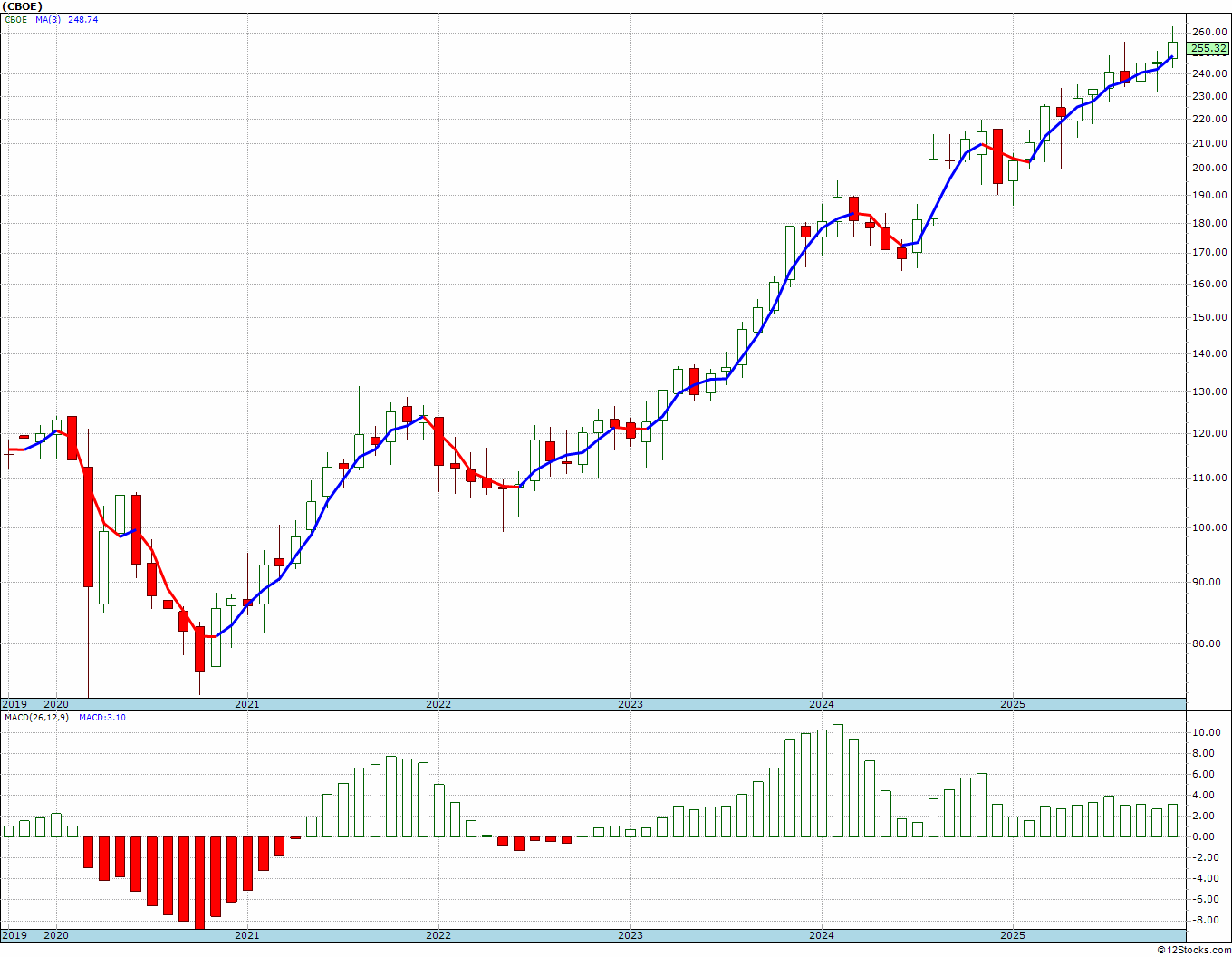Image resolution: width=1232 pixels, height=957 pixels.
Task: Click the (CBOE) chart title
Action: (x=22, y=6)
